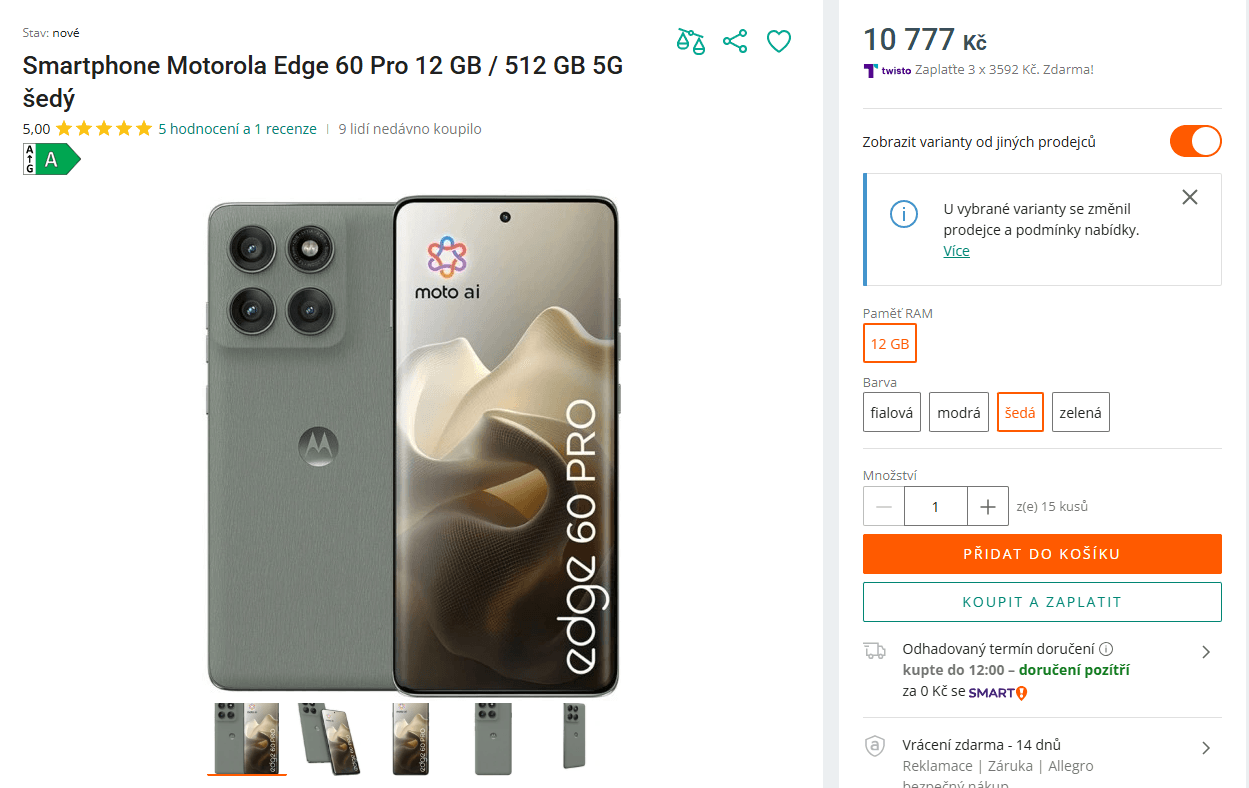Click the compare products scales icon
This screenshot has height=788, width=1249.
(690, 41)
